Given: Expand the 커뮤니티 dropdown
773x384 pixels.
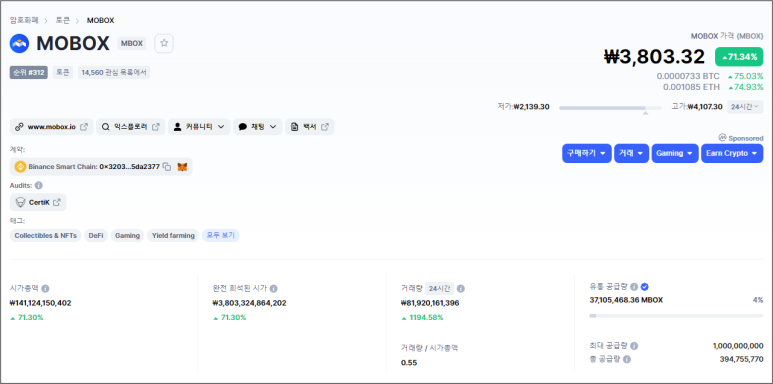Looking at the screenshot, I should [199, 127].
